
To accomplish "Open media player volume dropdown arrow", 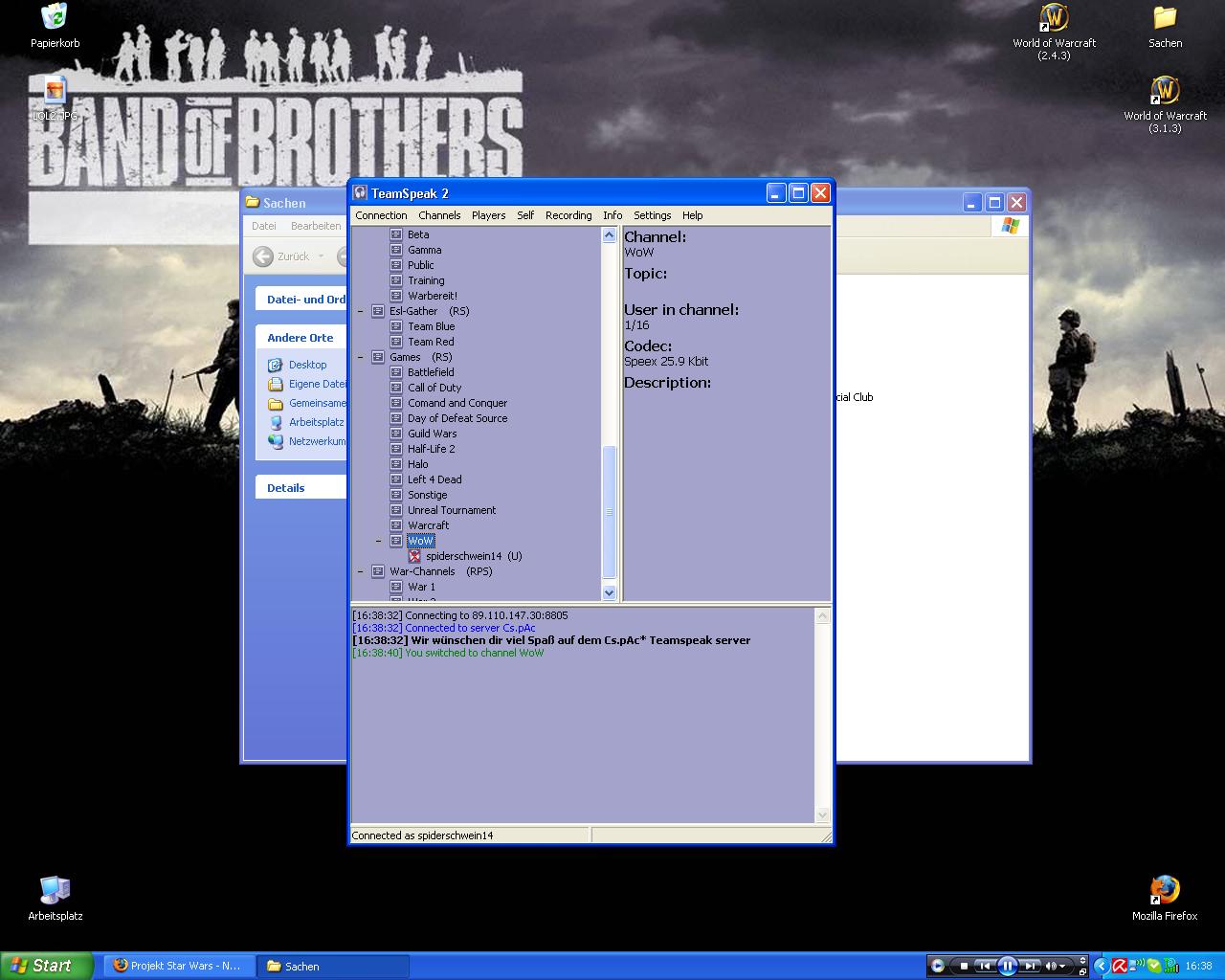I will [1062, 967].
